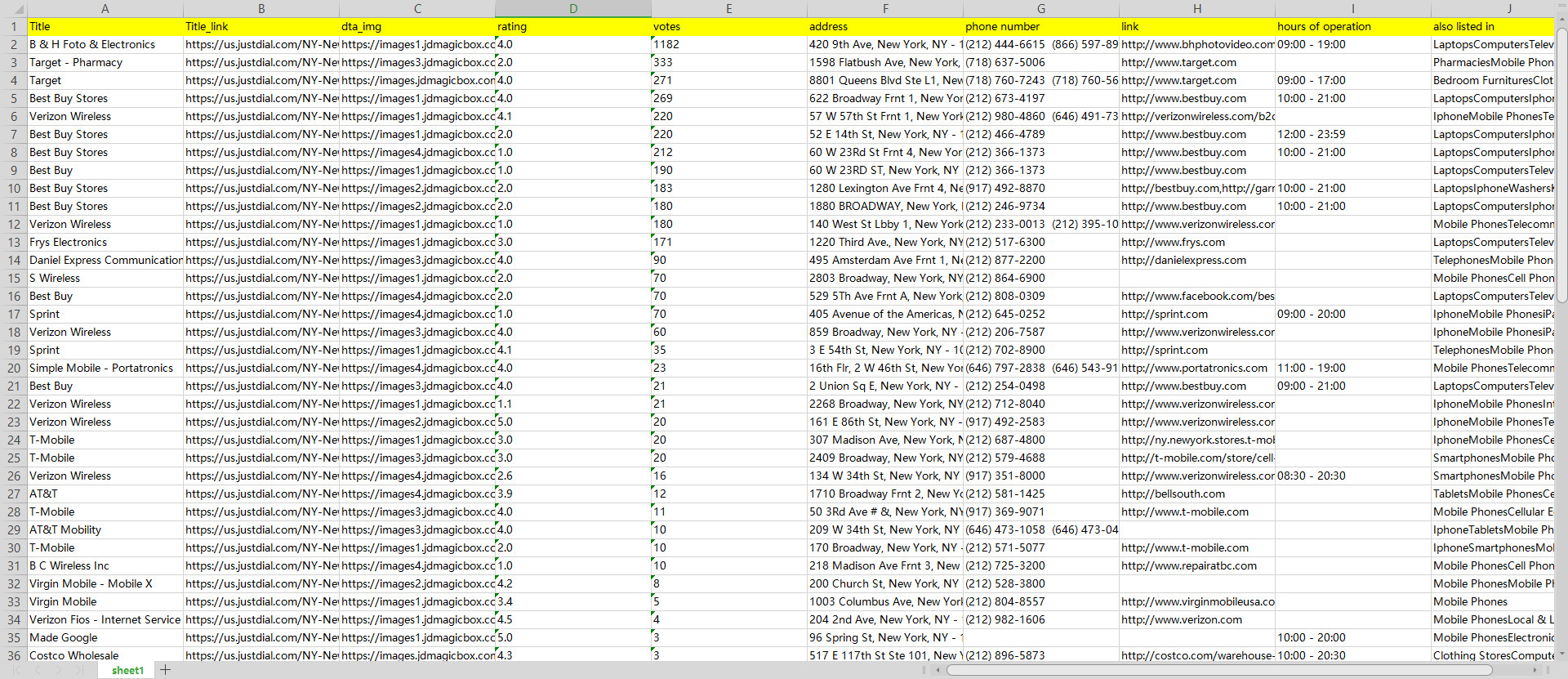Click the 'hours of operation' header cell
The height and width of the screenshot is (679, 1568).
[1352, 27]
